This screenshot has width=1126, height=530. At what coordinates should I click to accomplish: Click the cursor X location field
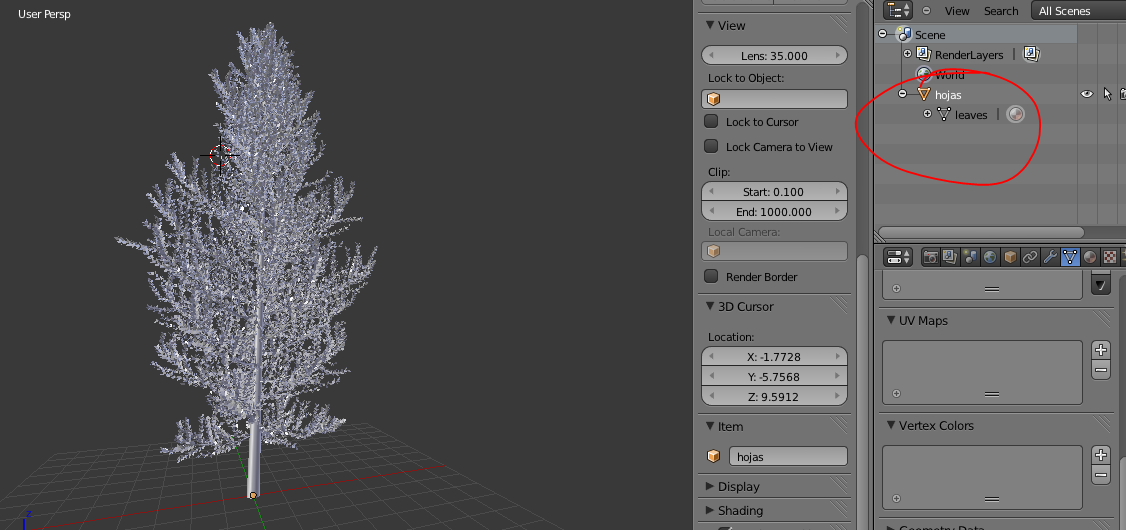click(774, 357)
